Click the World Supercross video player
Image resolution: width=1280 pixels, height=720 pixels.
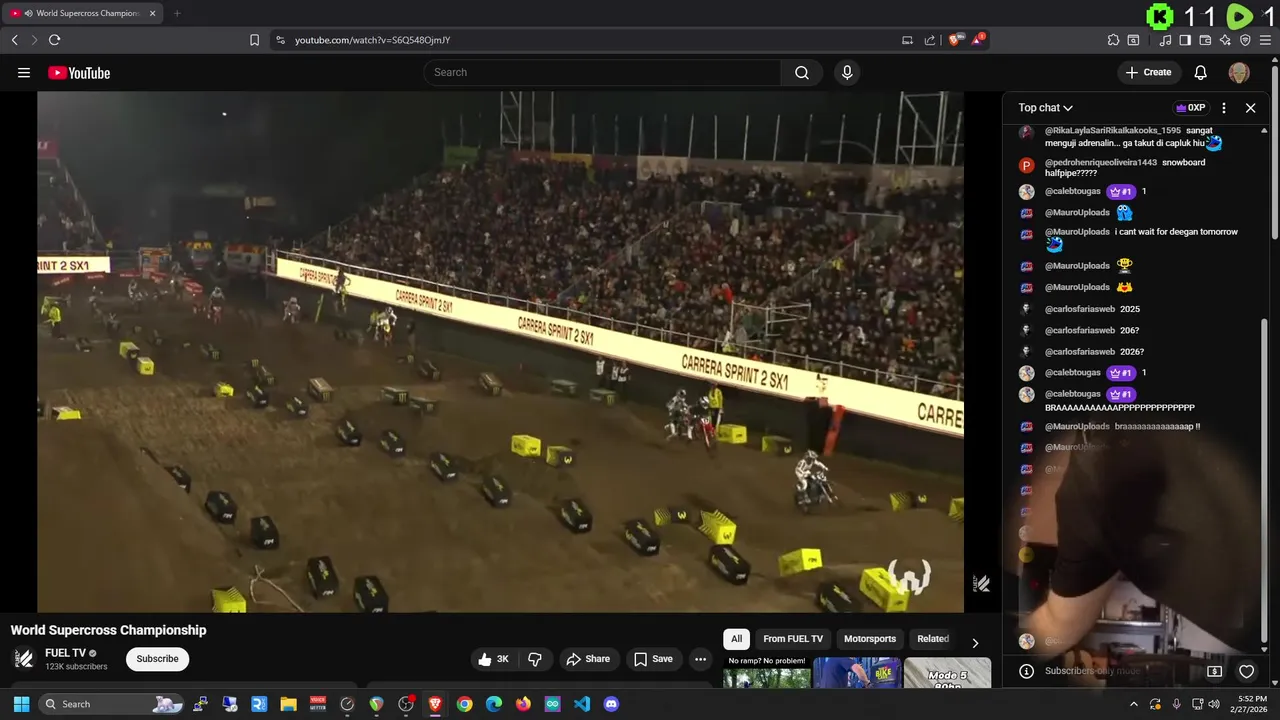pos(500,351)
